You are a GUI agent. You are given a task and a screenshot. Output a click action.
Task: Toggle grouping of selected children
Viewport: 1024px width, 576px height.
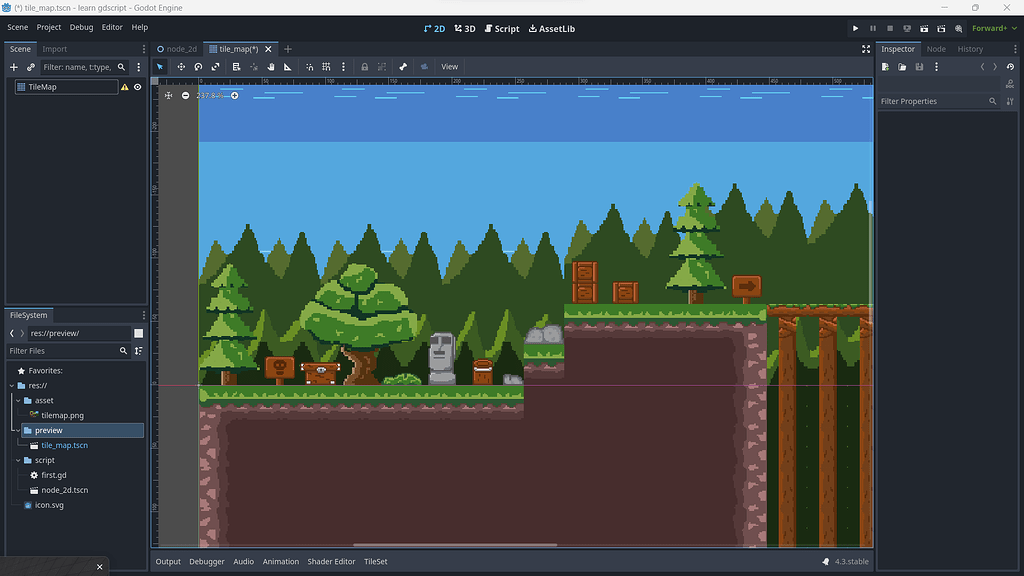(382, 66)
